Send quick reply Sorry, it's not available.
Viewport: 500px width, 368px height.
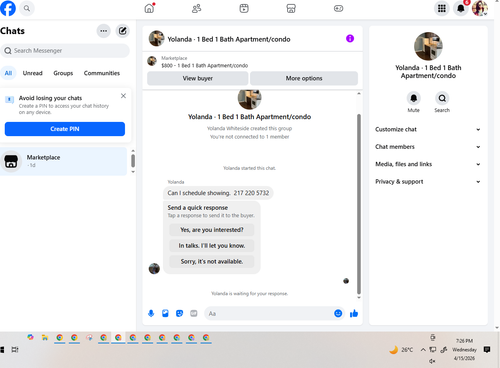tap(212, 262)
